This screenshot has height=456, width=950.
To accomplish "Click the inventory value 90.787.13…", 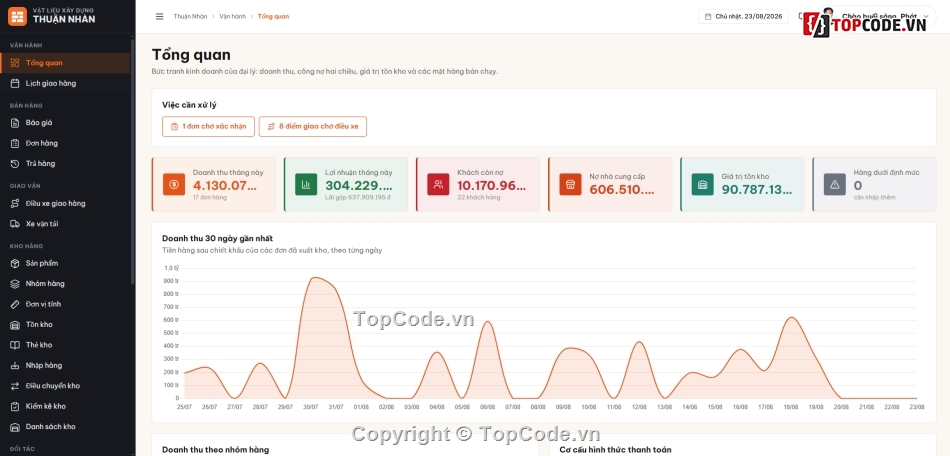I will point(757,189).
